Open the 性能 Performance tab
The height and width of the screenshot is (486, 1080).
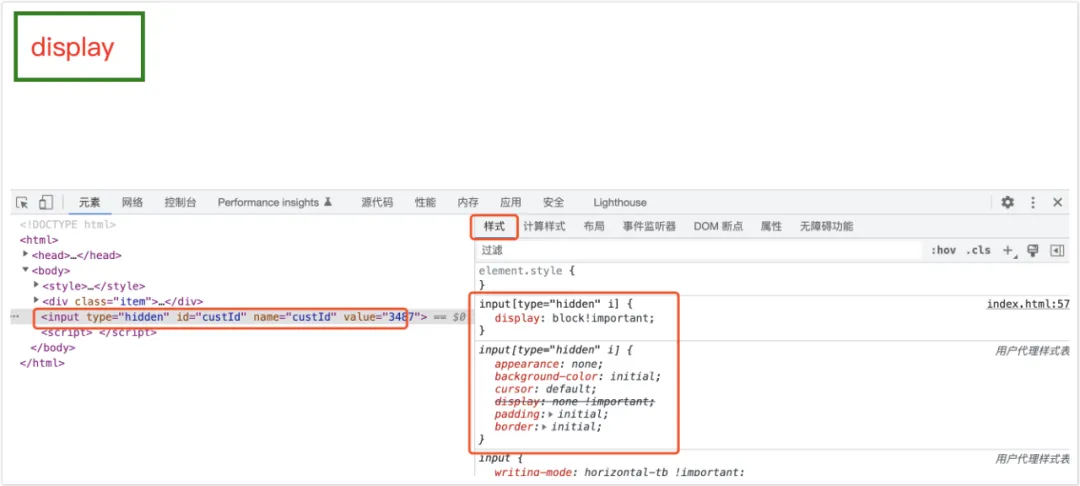tap(425, 202)
